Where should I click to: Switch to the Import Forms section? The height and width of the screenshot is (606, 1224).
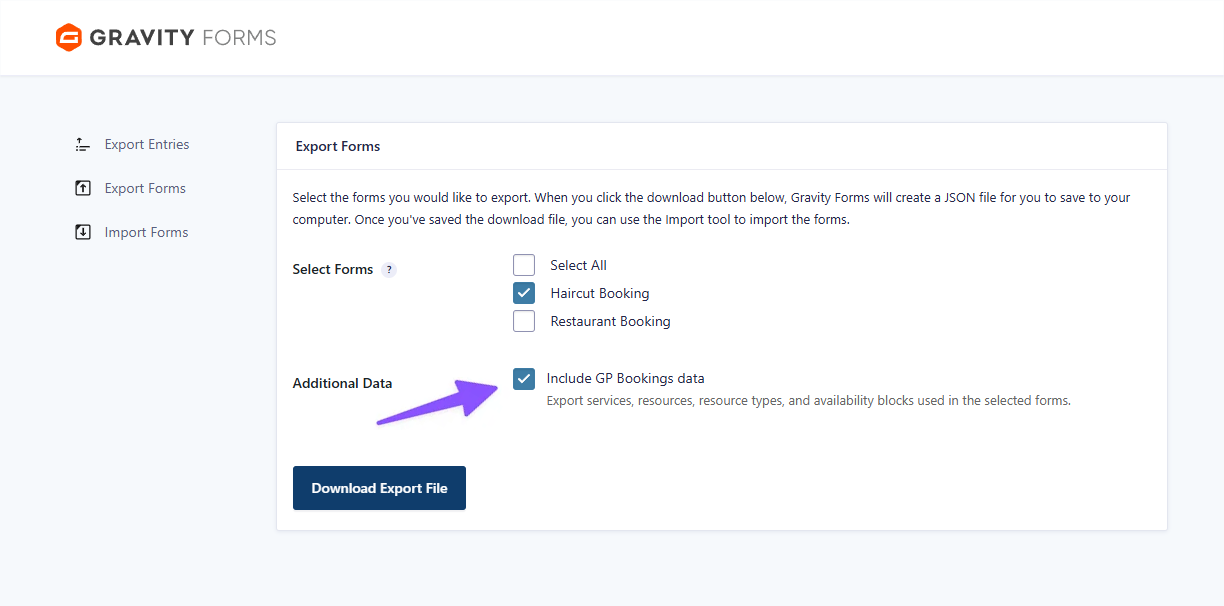click(146, 233)
